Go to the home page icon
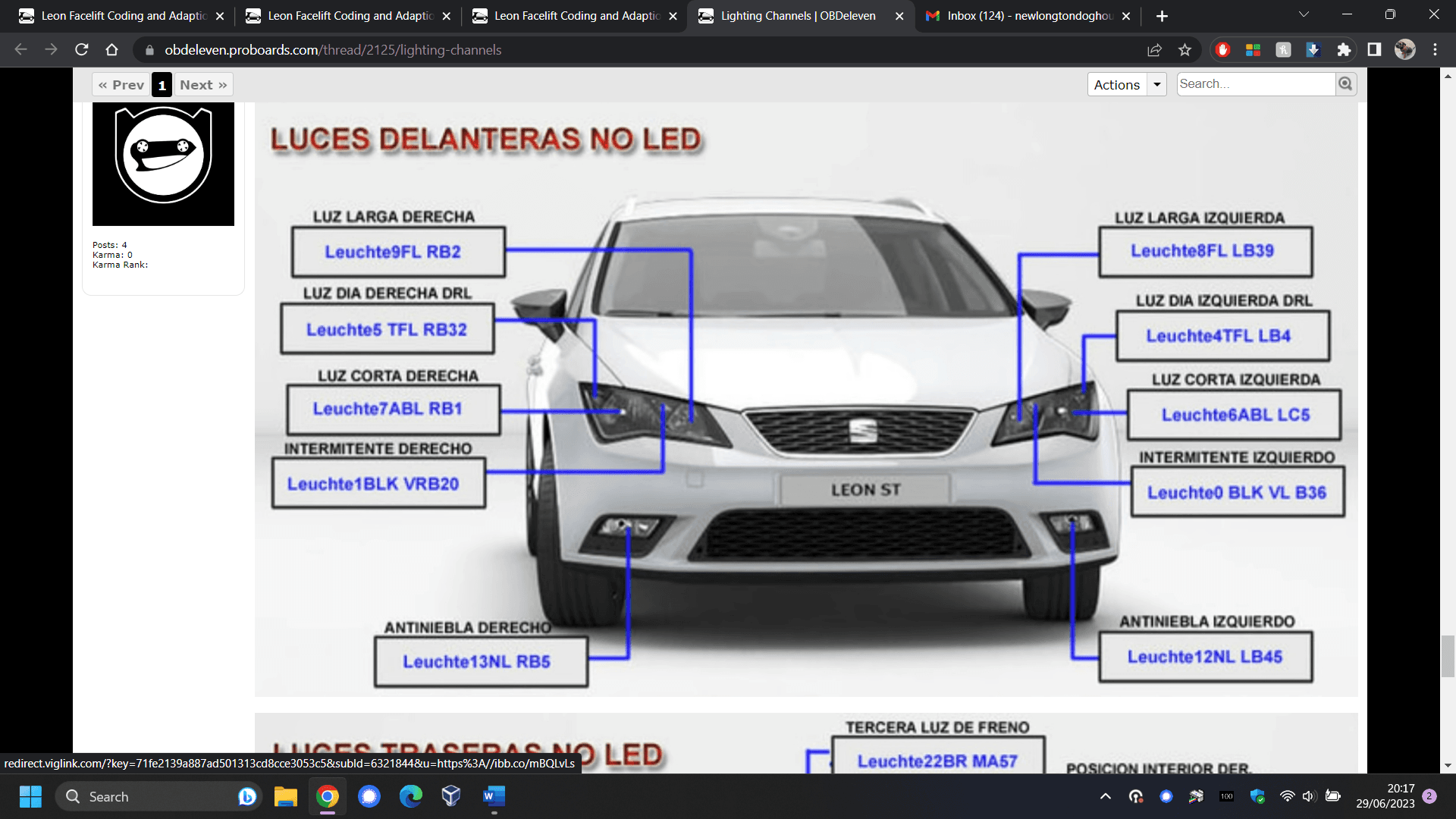 point(112,50)
